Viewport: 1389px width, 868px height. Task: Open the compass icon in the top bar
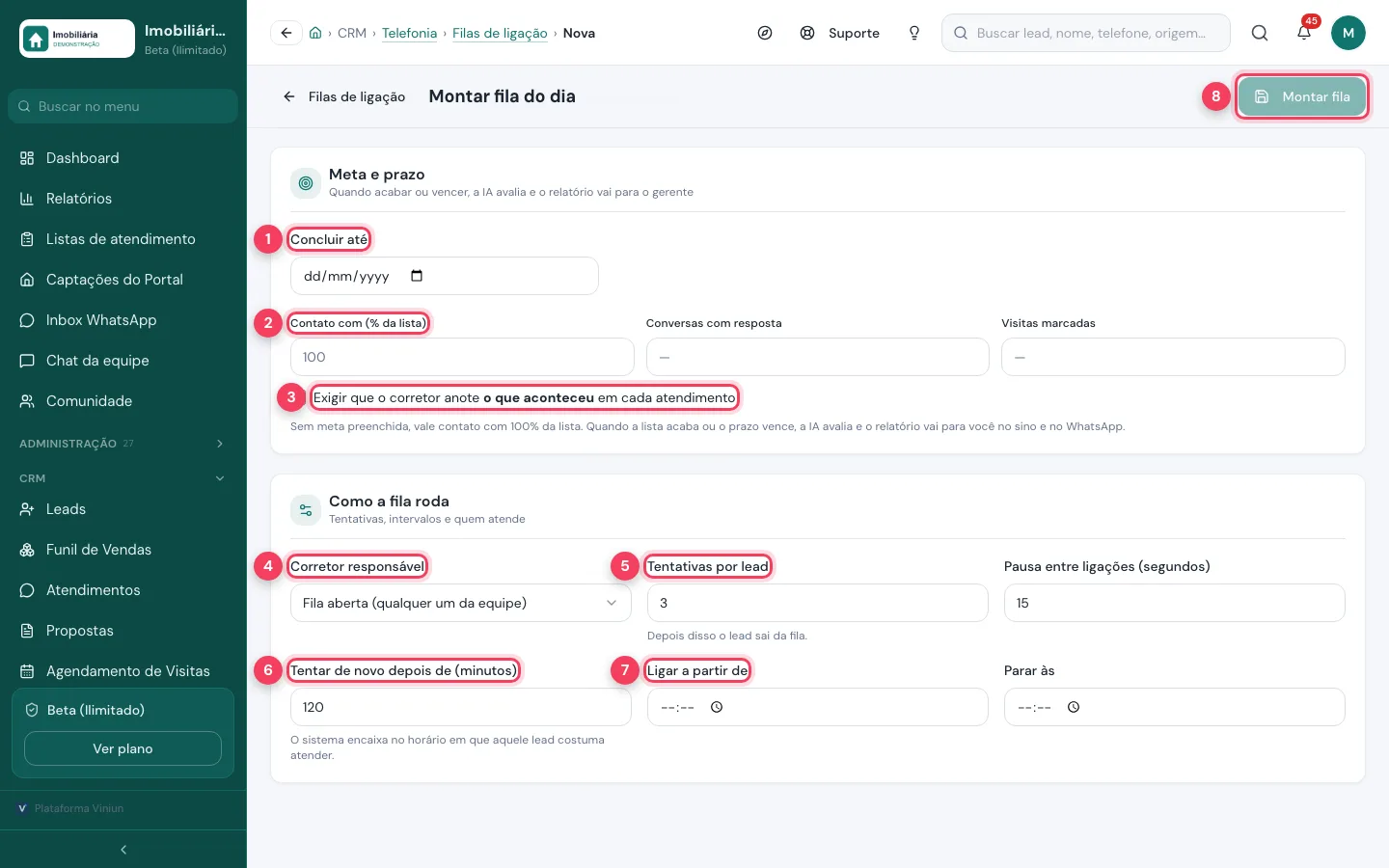click(x=765, y=33)
